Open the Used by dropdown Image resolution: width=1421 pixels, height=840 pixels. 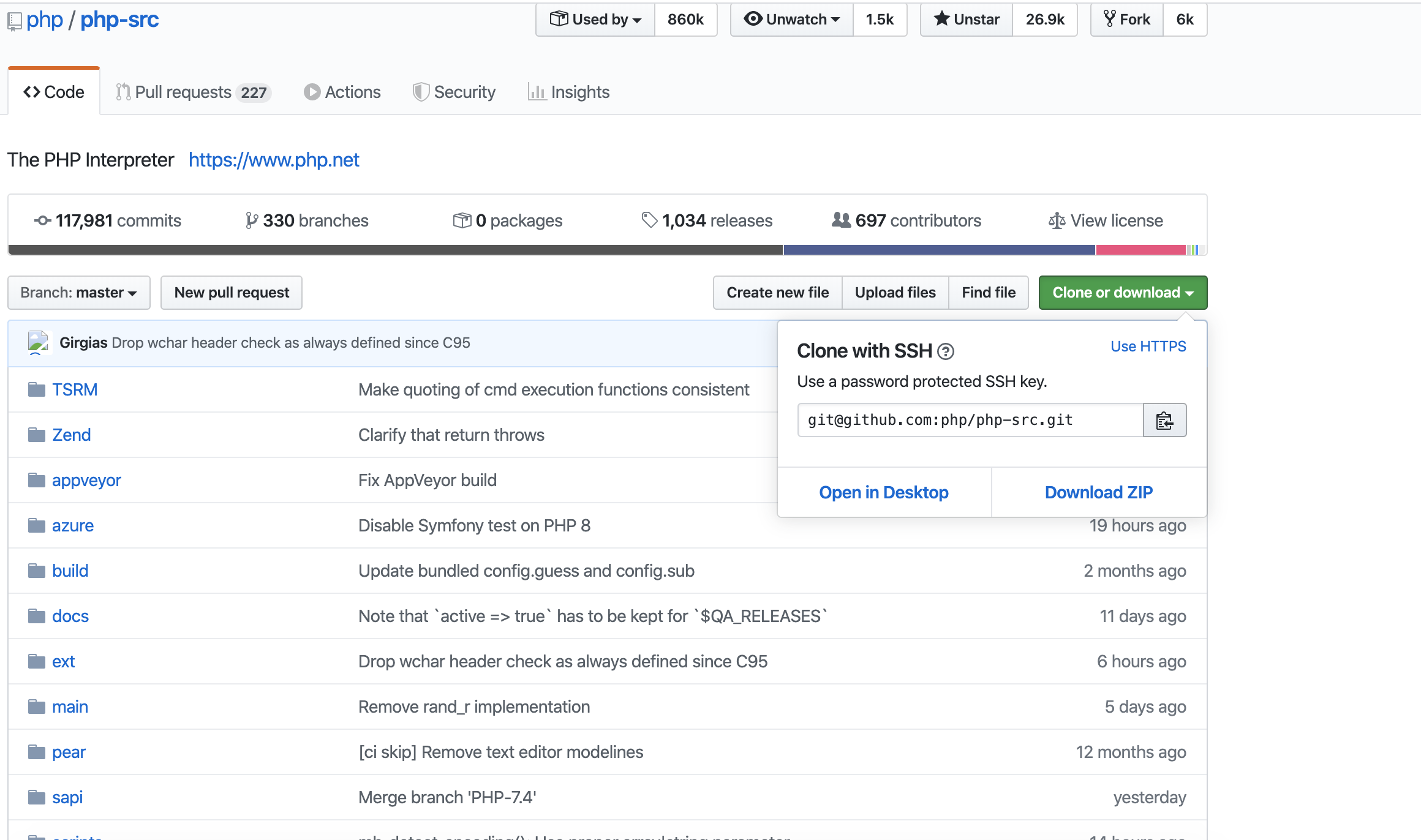click(x=595, y=20)
